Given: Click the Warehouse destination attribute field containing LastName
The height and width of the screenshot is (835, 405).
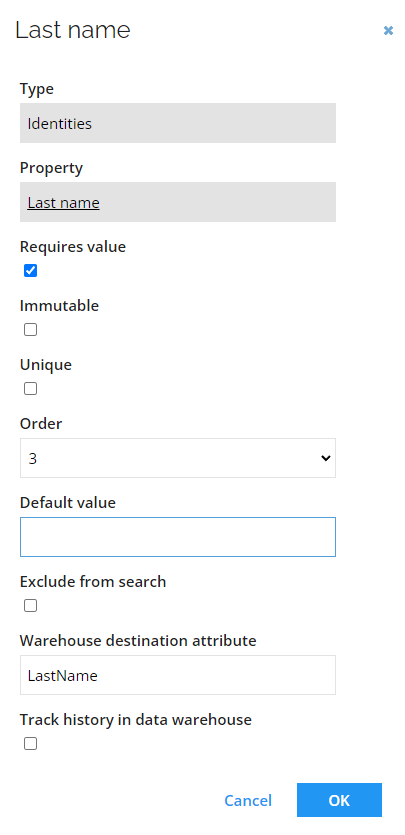Looking at the screenshot, I should click(178, 675).
